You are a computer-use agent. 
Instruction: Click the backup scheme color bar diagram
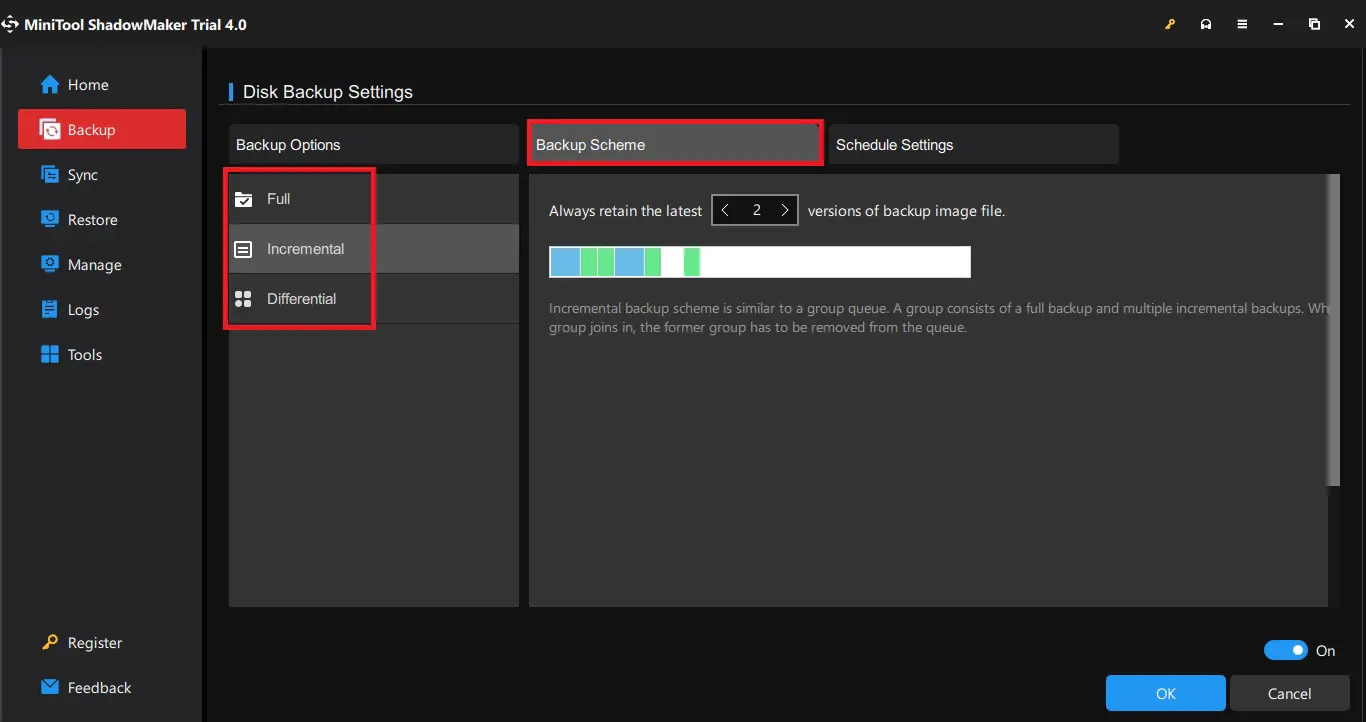760,263
